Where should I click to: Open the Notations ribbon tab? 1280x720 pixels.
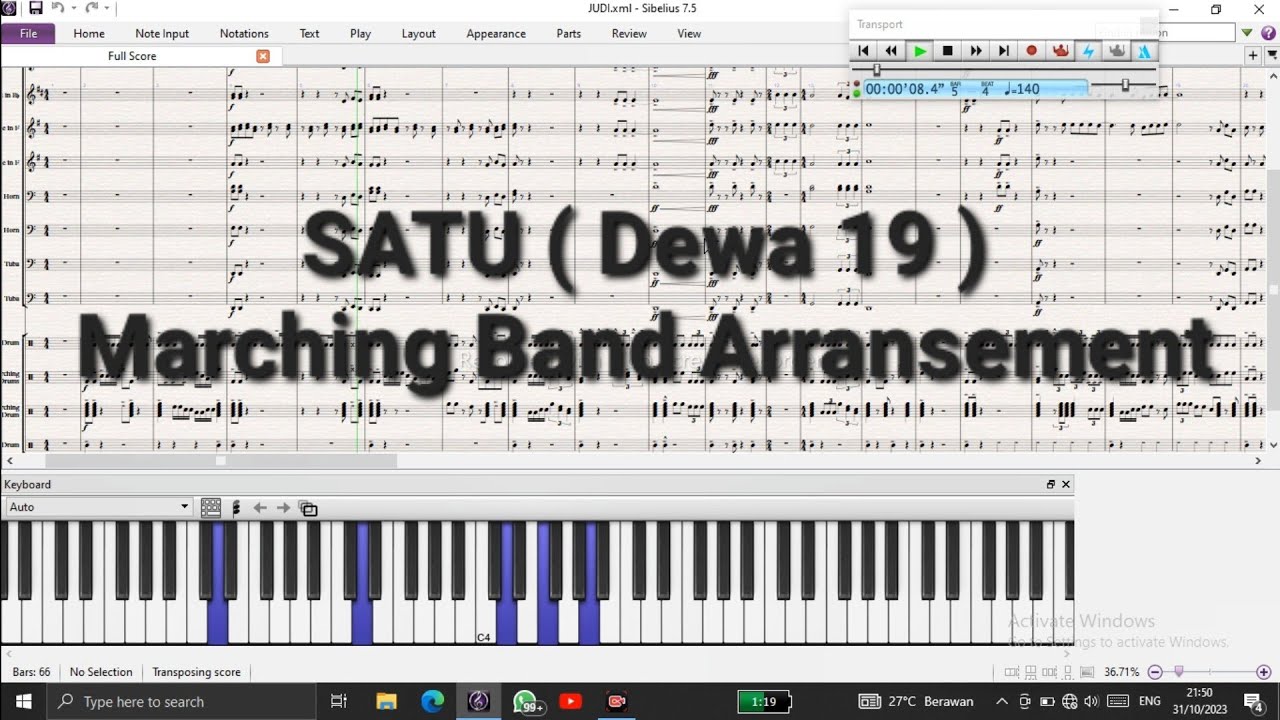(244, 33)
